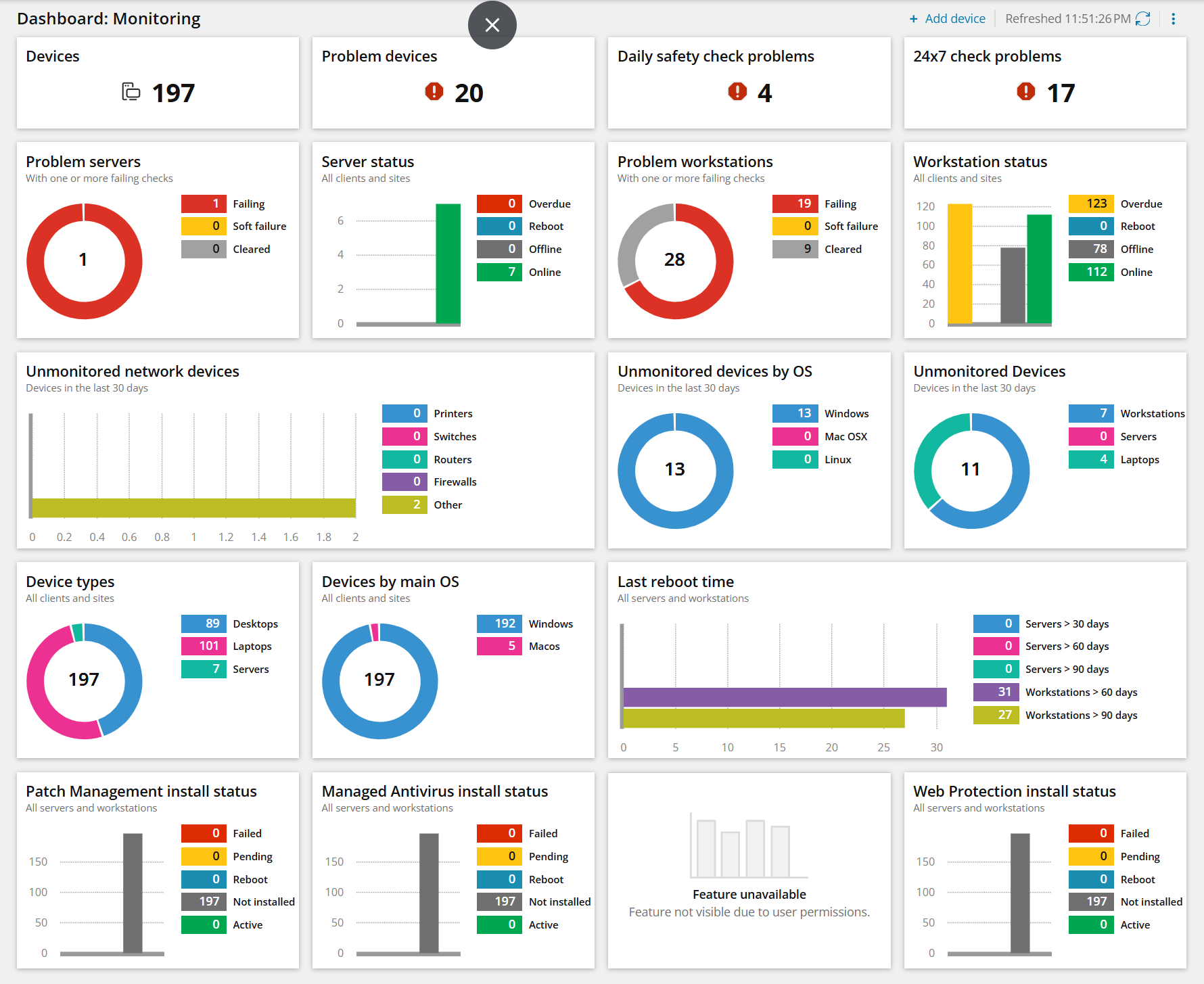
Task: Click the Feature unavailable placeholder chart
Action: pyautogui.click(x=749, y=845)
